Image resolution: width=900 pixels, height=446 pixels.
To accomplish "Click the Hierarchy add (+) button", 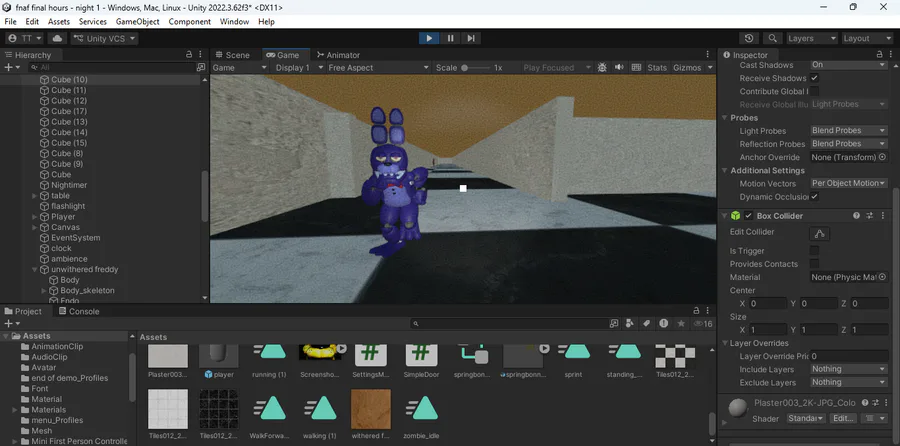I will tap(11, 67).
